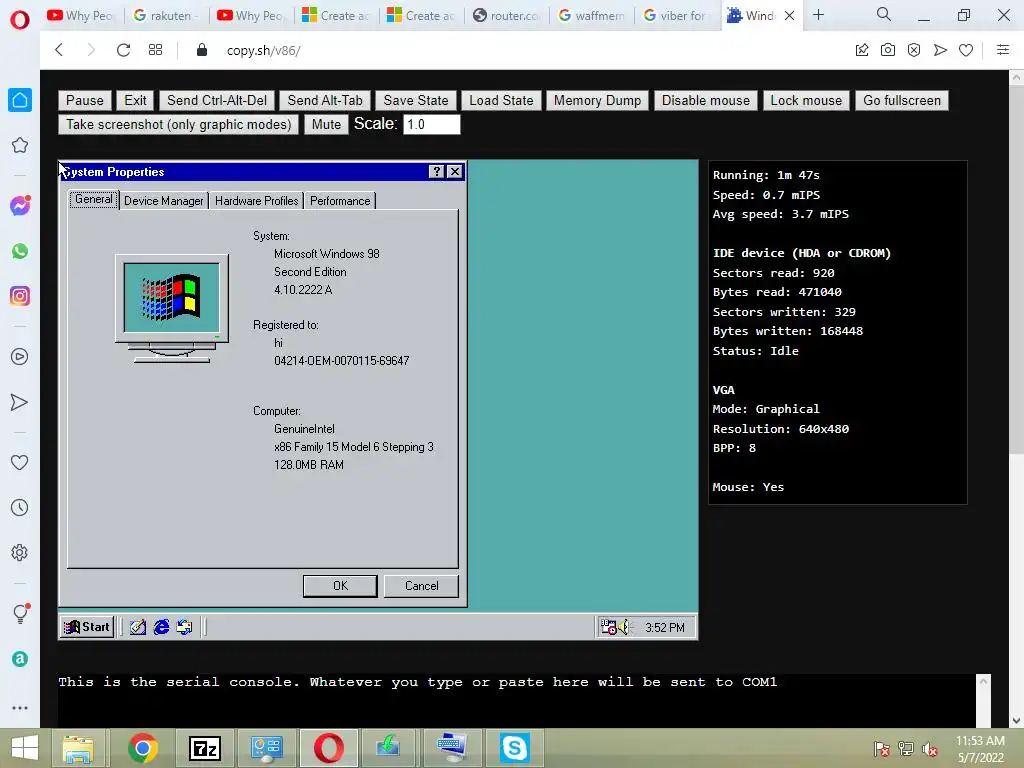This screenshot has height=768, width=1024.
Task: Click the help question mark in System Properties
Action: [436, 172]
